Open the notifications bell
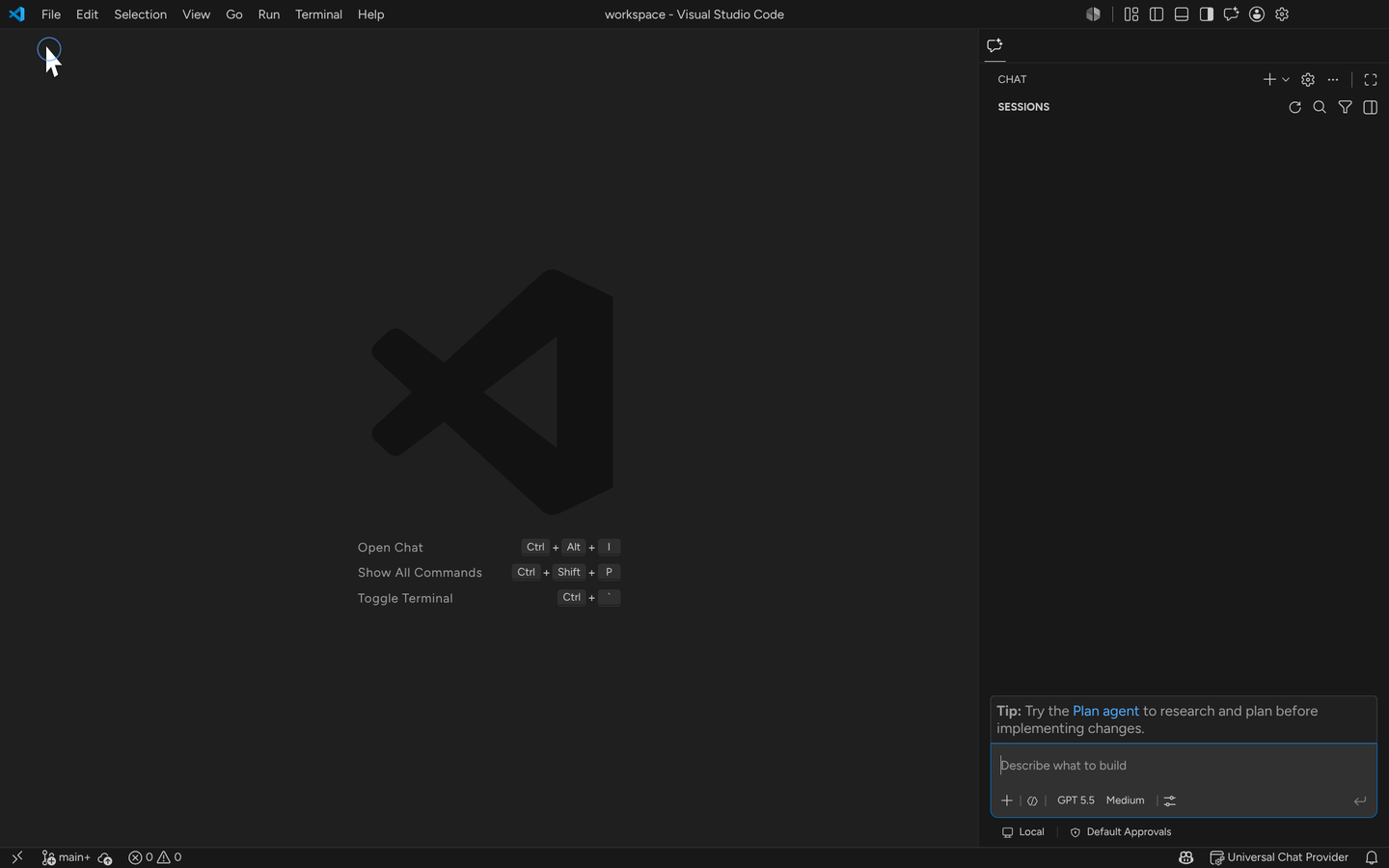This screenshot has height=868, width=1389. pyautogui.click(x=1372, y=857)
